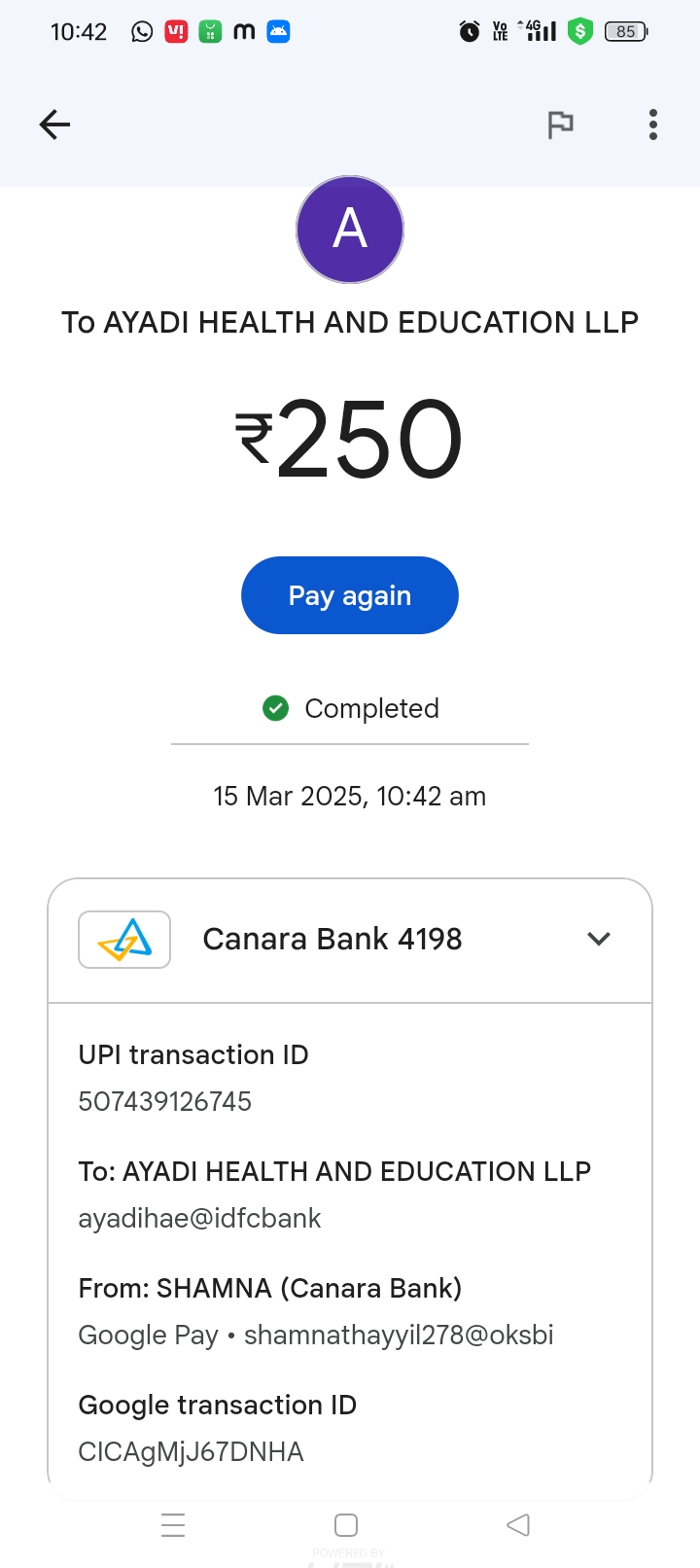Collapse the Canara Bank 4198 chevron
Screen dimensions: 700x1568
pos(599,939)
